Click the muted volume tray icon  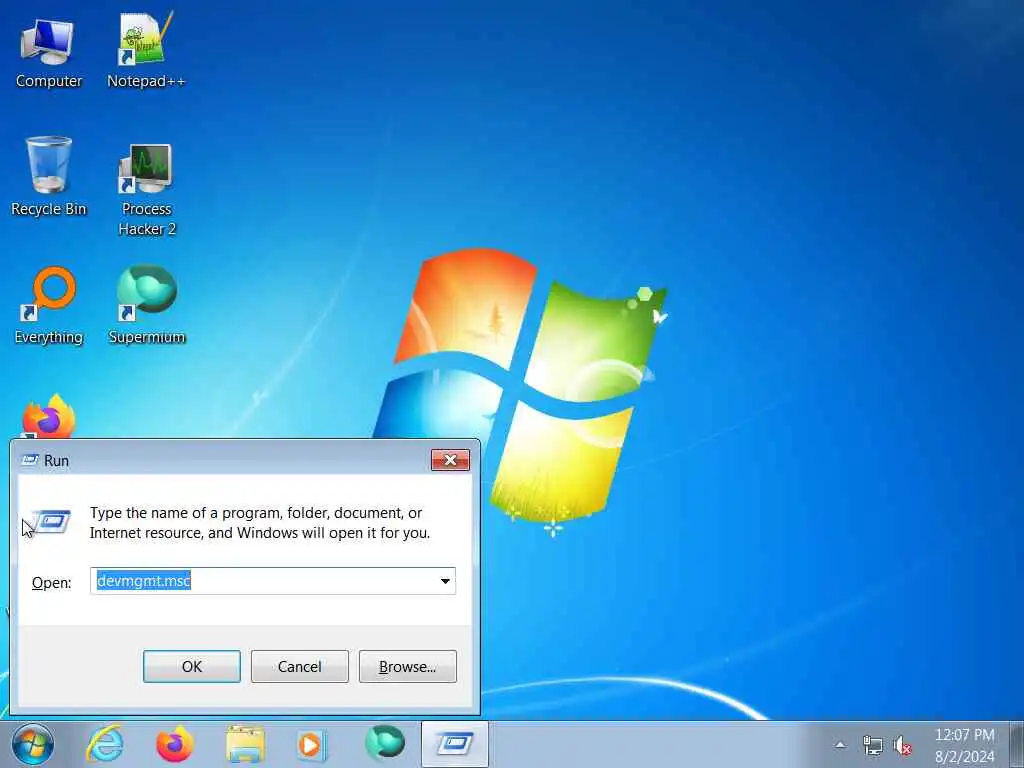[x=903, y=745]
